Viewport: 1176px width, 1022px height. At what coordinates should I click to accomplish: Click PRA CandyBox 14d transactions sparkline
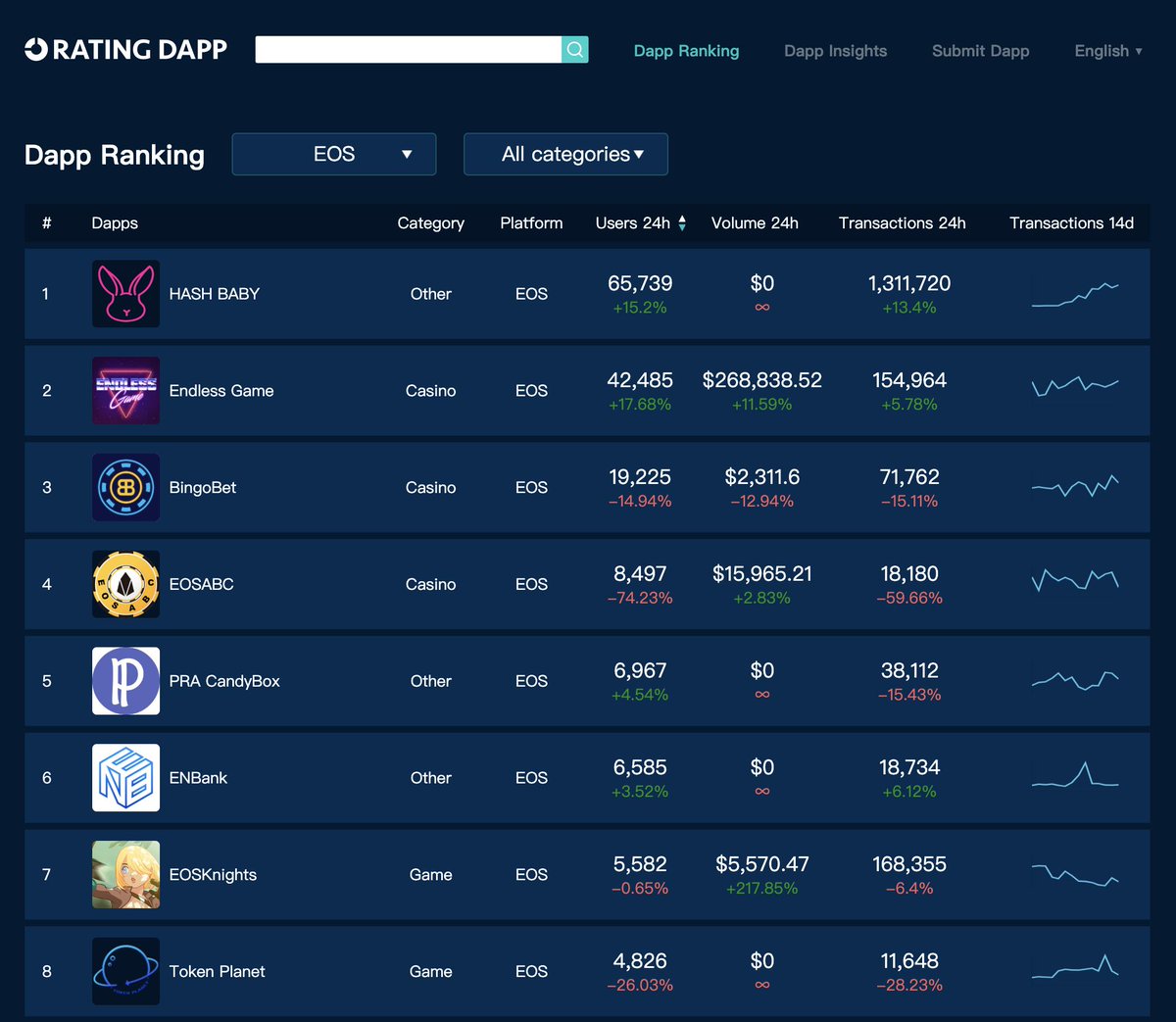[x=1075, y=681]
